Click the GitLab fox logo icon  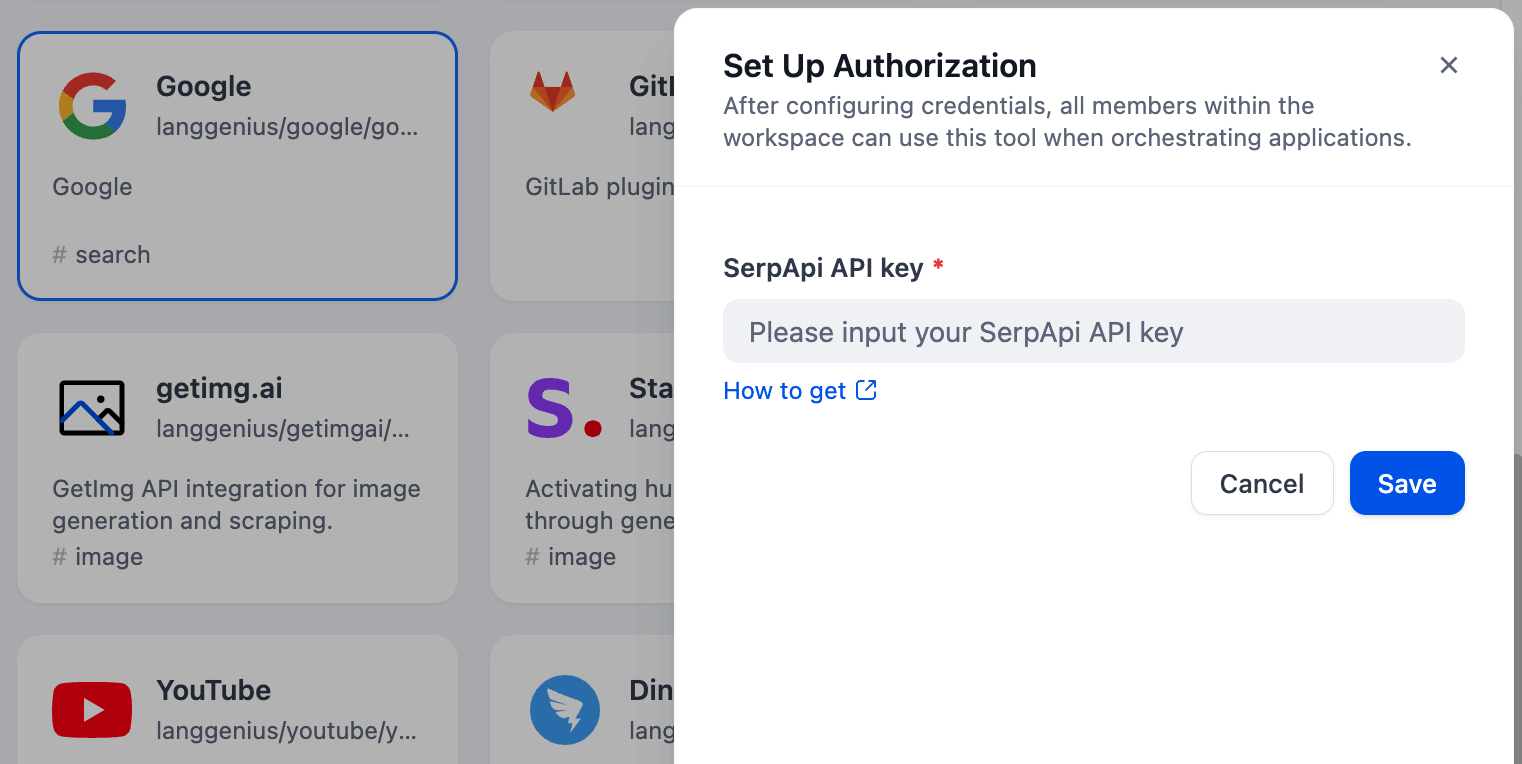tap(552, 92)
